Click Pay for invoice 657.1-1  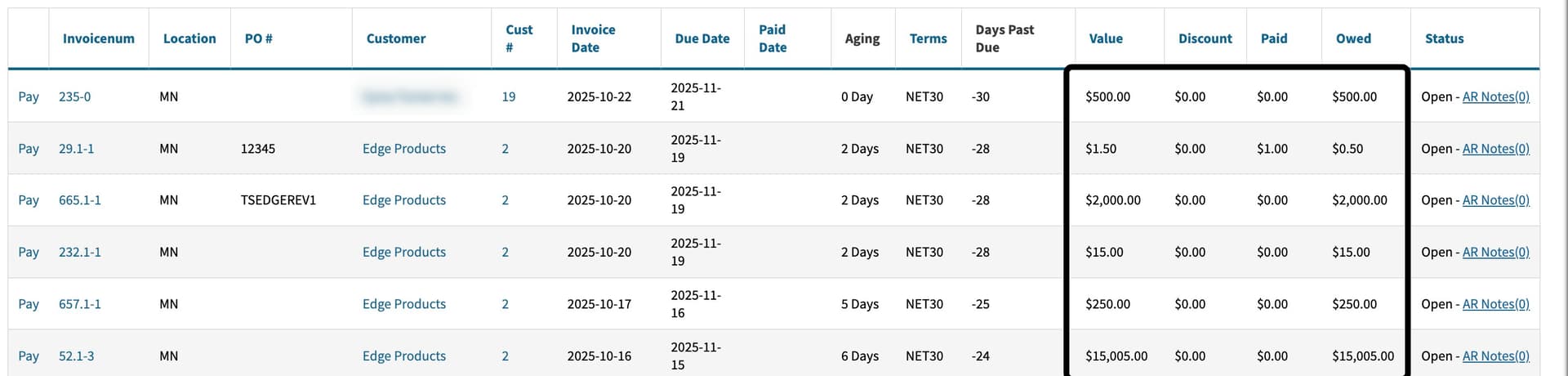(x=29, y=304)
